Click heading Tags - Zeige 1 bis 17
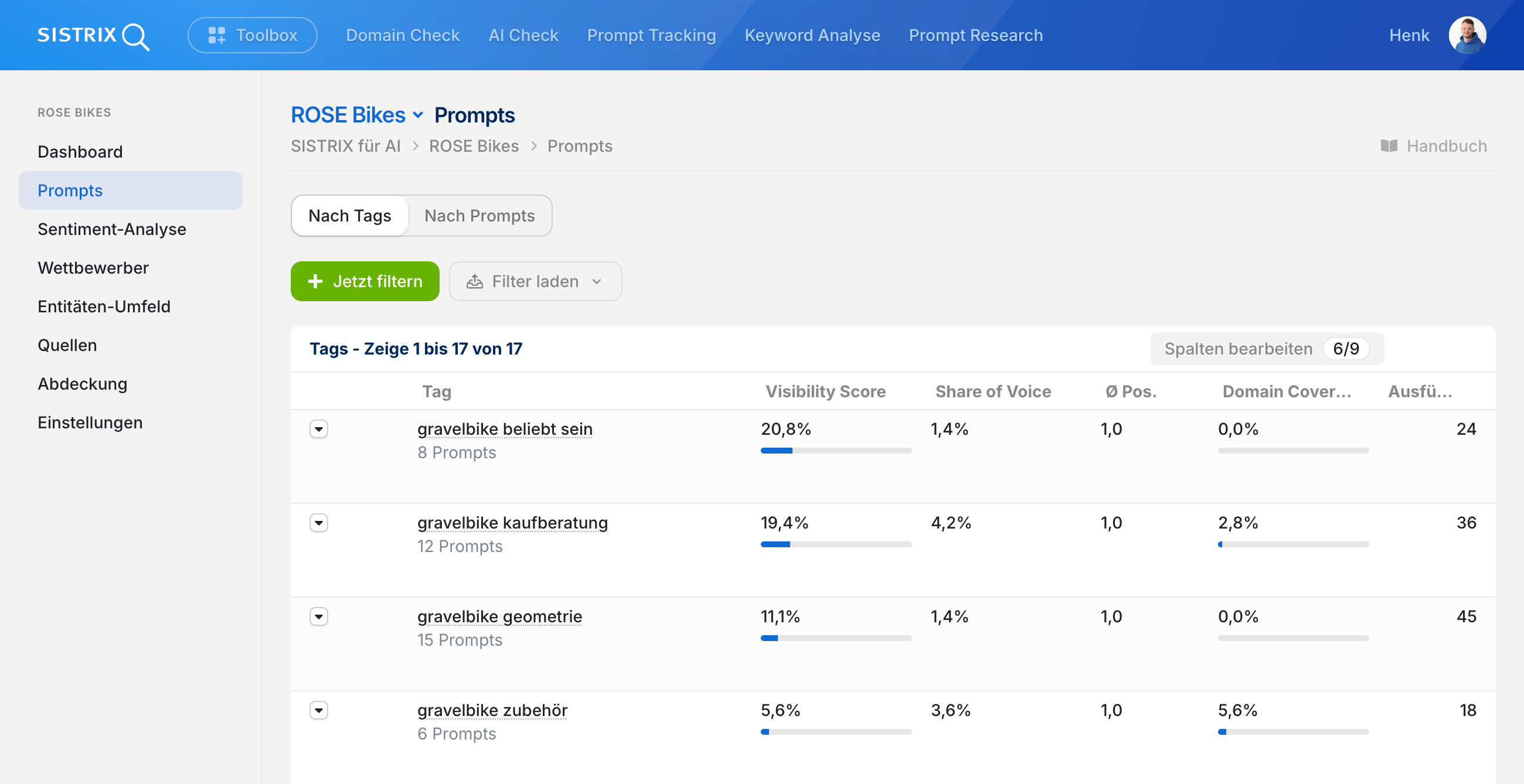The width and height of the screenshot is (1524, 784). [416, 349]
